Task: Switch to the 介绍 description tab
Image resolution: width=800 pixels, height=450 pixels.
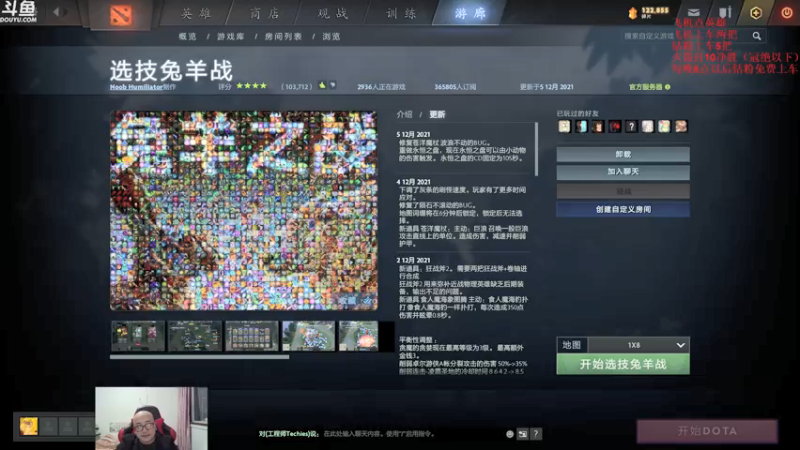Action: click(404, 114)
